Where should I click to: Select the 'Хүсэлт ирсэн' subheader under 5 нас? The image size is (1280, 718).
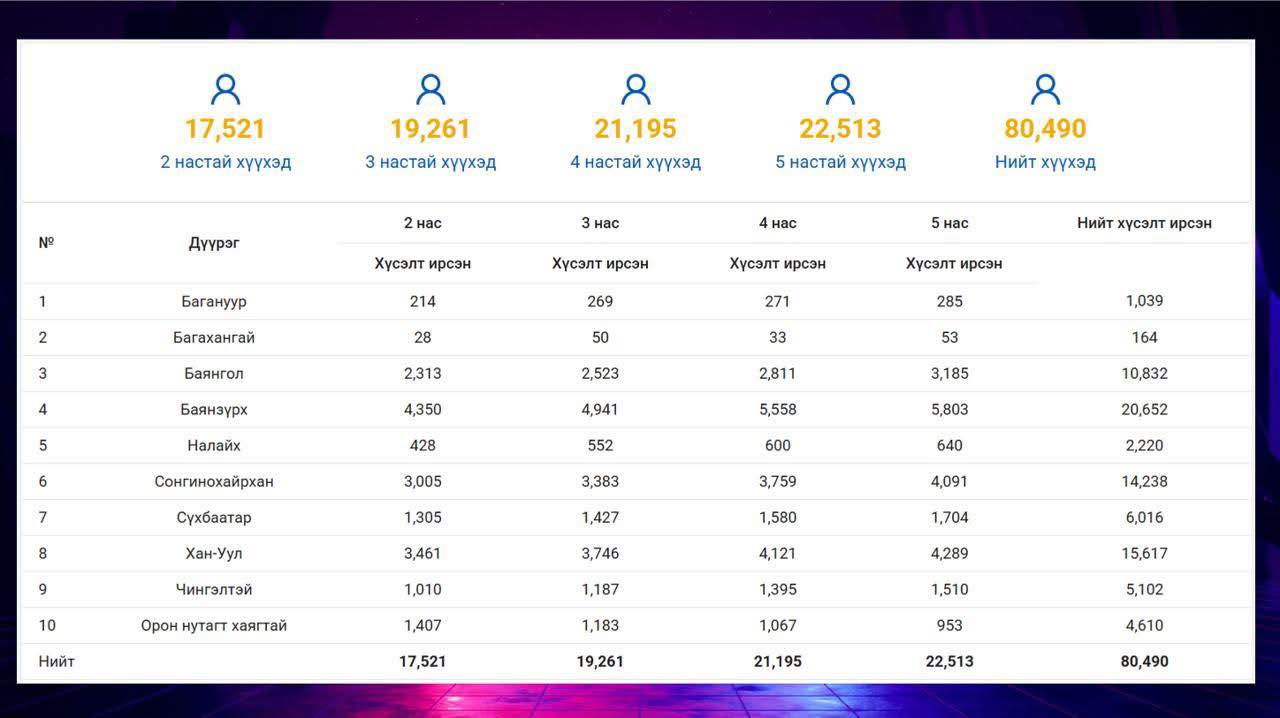[x=954, y=264]
